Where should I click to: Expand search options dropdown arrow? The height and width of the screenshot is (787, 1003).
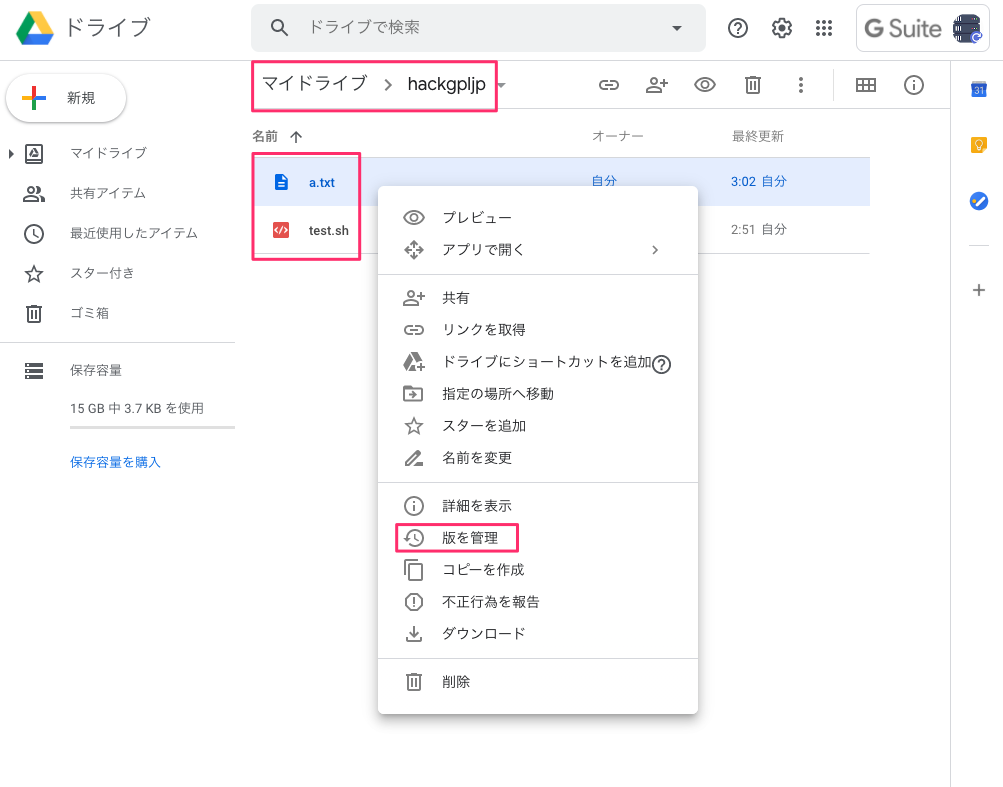677,28
